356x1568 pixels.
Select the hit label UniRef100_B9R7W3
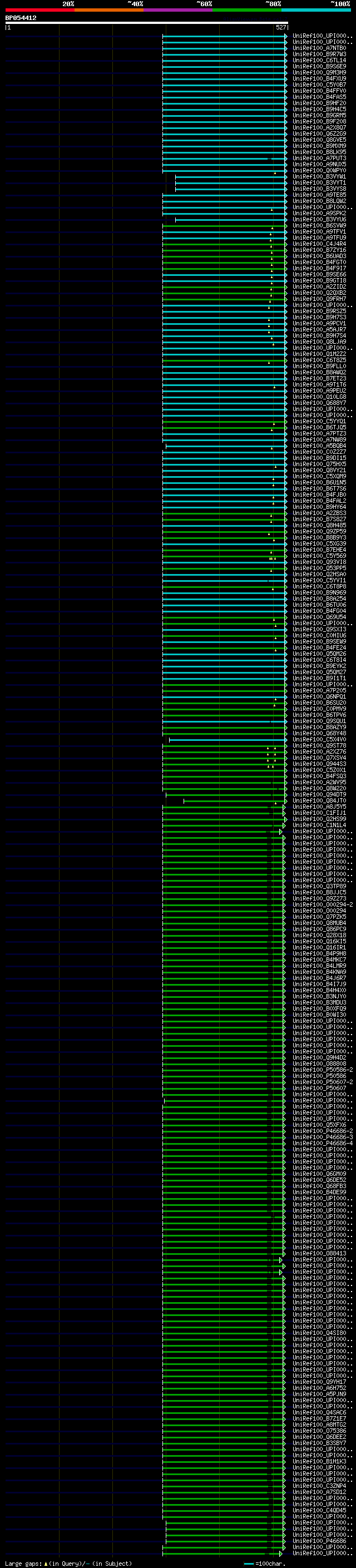click(319, 54)
